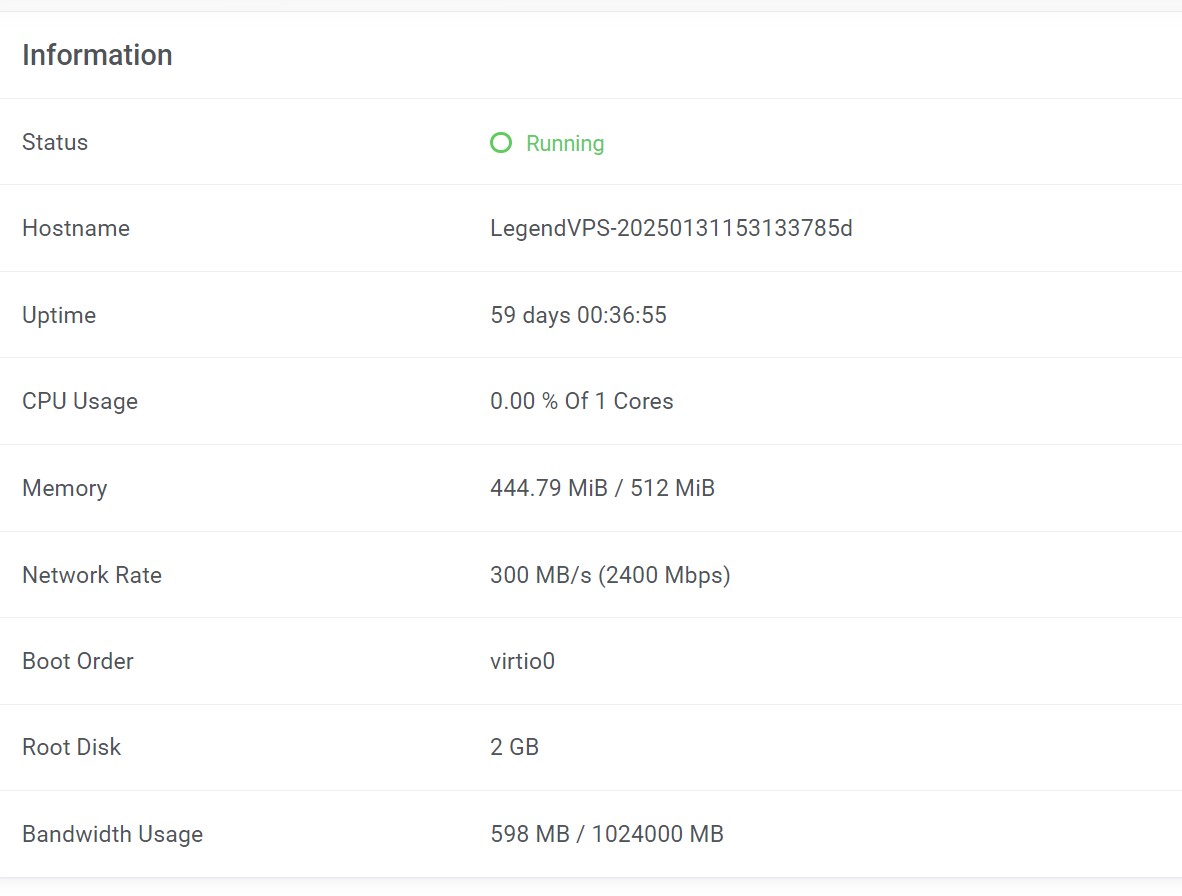
Task: Select the green 'Running' status text
Action: coord(565,143)
